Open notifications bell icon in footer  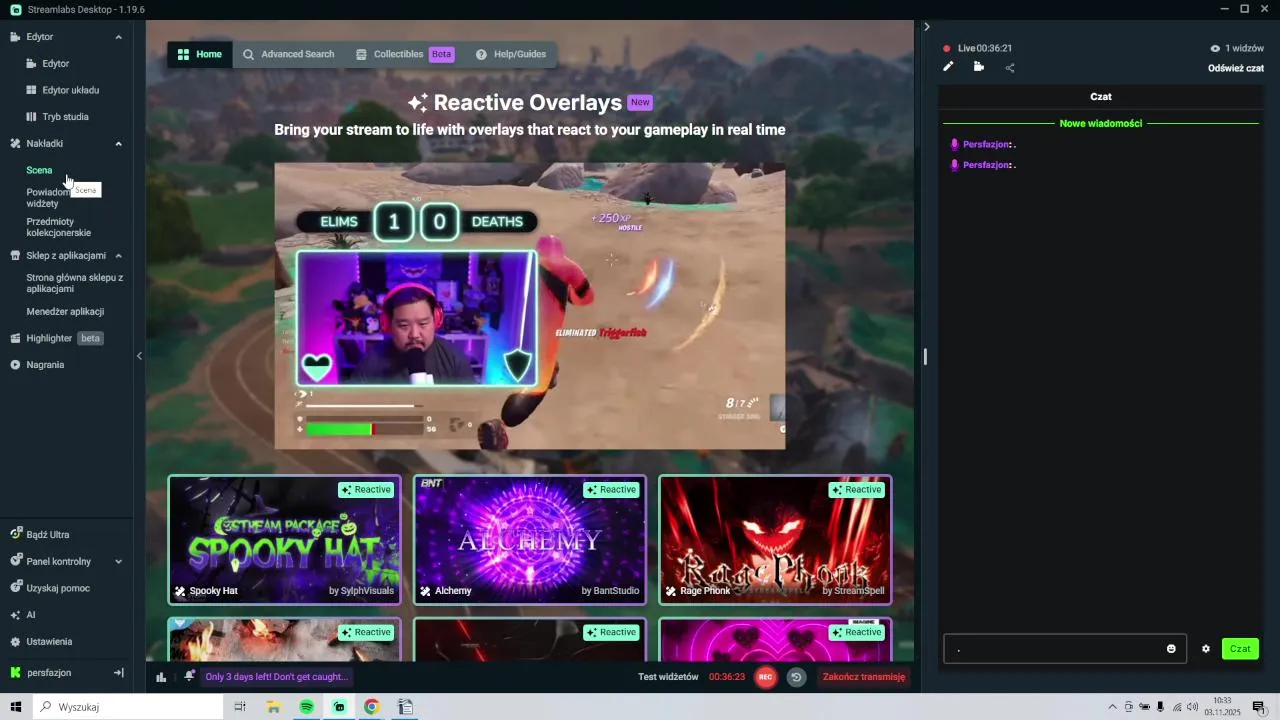coord(189,677)
